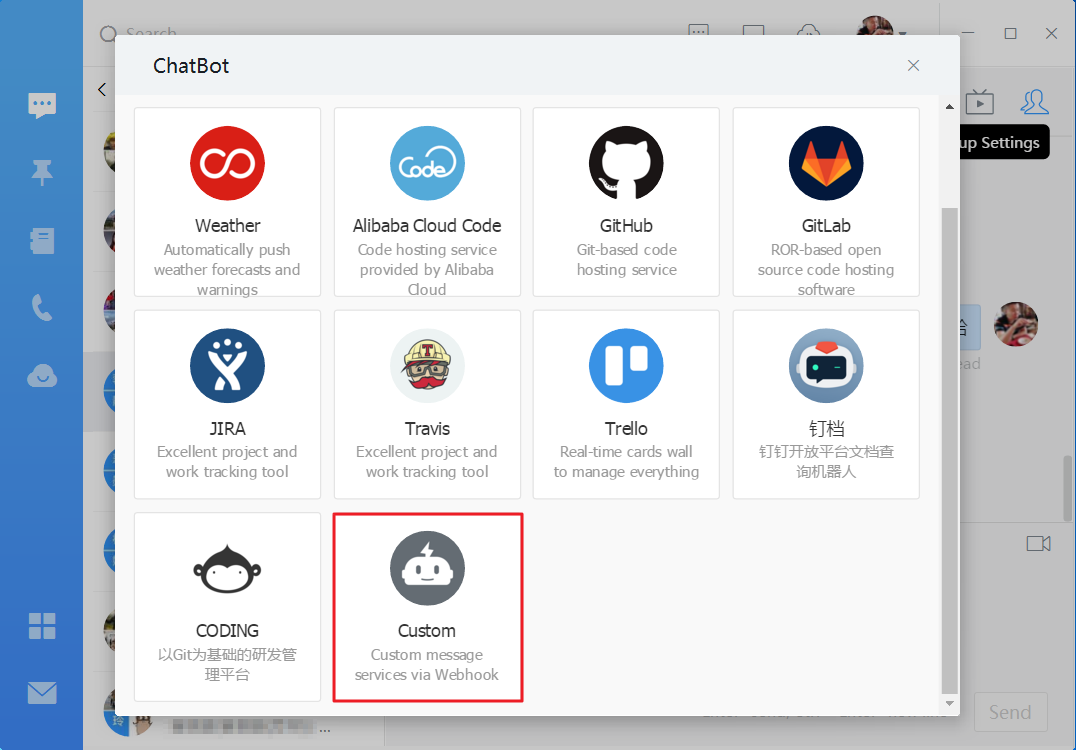Select the Travis mascot icon

(x=427, y=366)
